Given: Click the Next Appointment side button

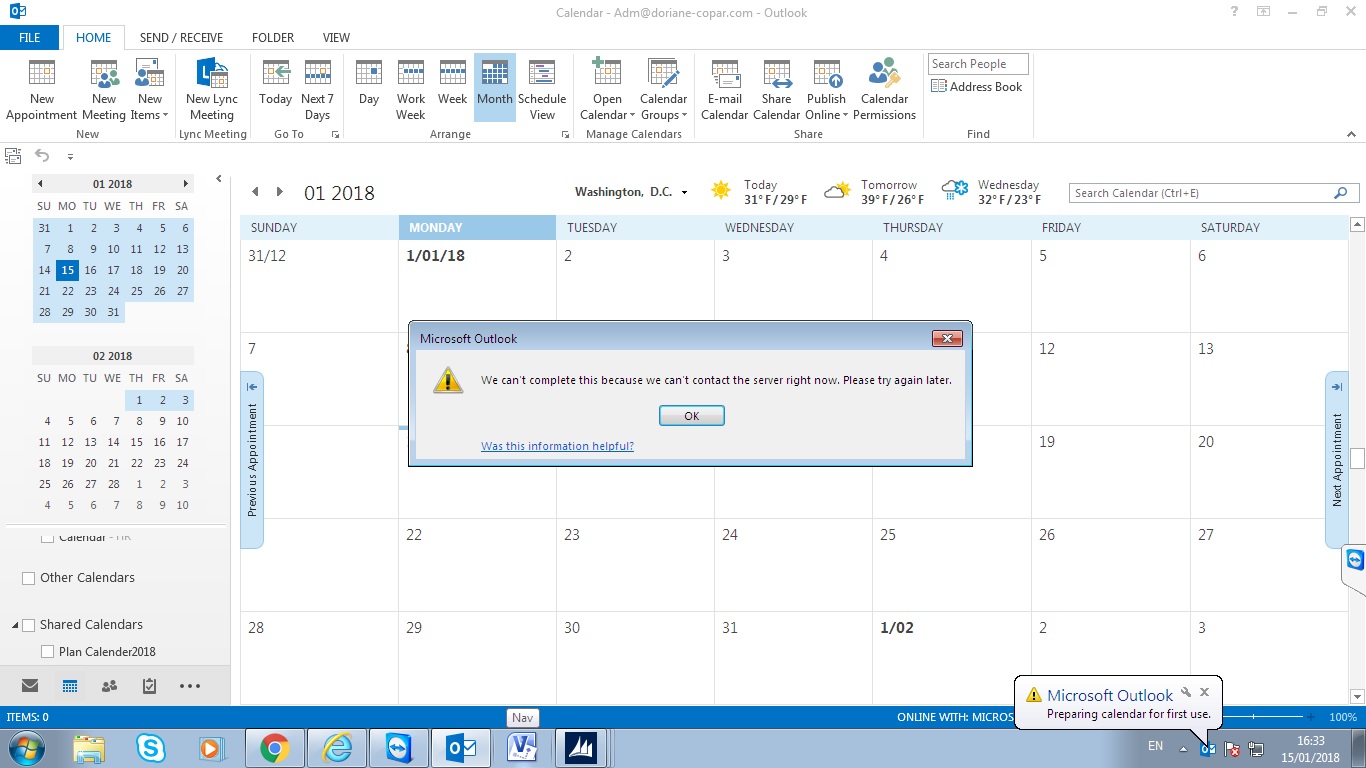Looking at the screenshot, I should click(x=1337, y=460).
